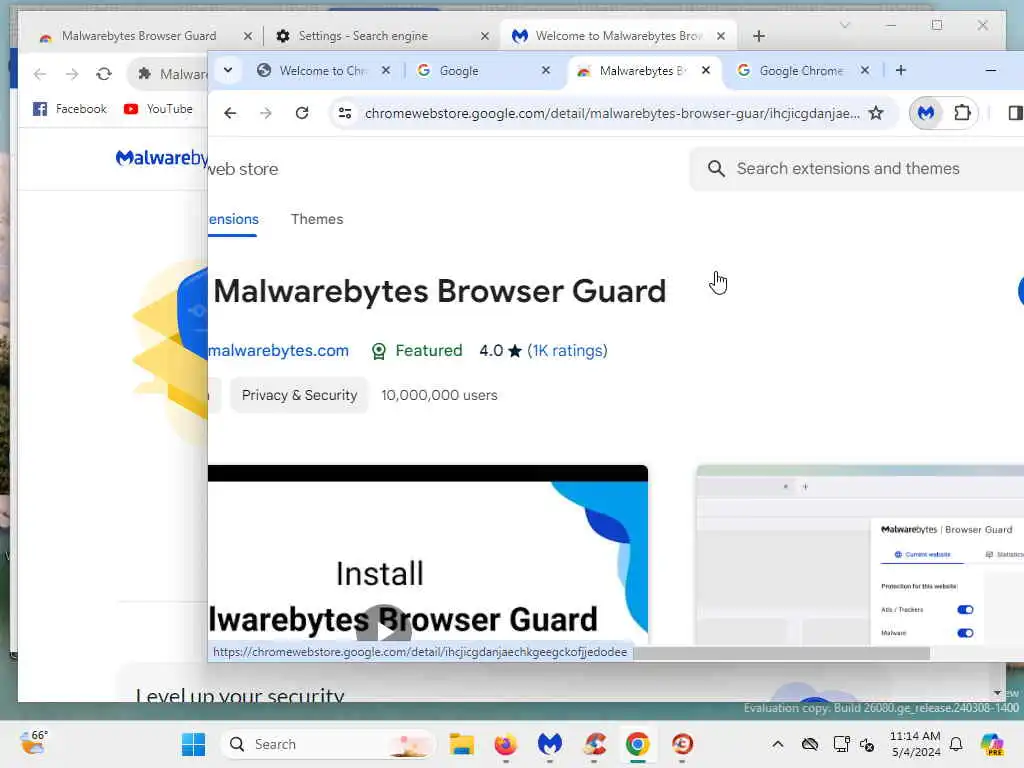
Task: Click the Privacy & Security category chip
Action: coord(299,395)
